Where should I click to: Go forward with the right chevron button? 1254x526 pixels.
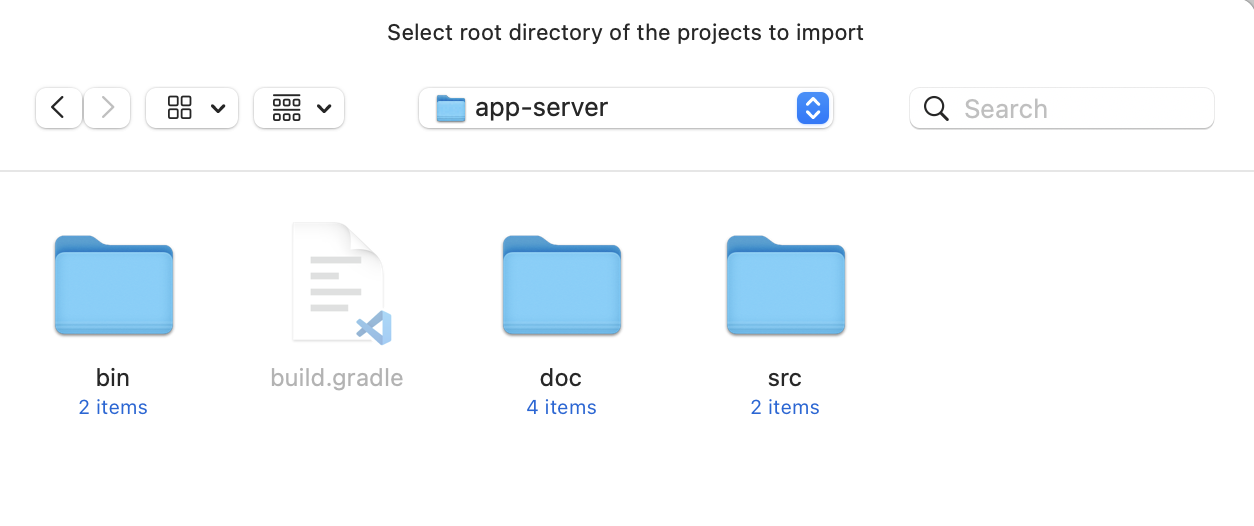point(107,108)
